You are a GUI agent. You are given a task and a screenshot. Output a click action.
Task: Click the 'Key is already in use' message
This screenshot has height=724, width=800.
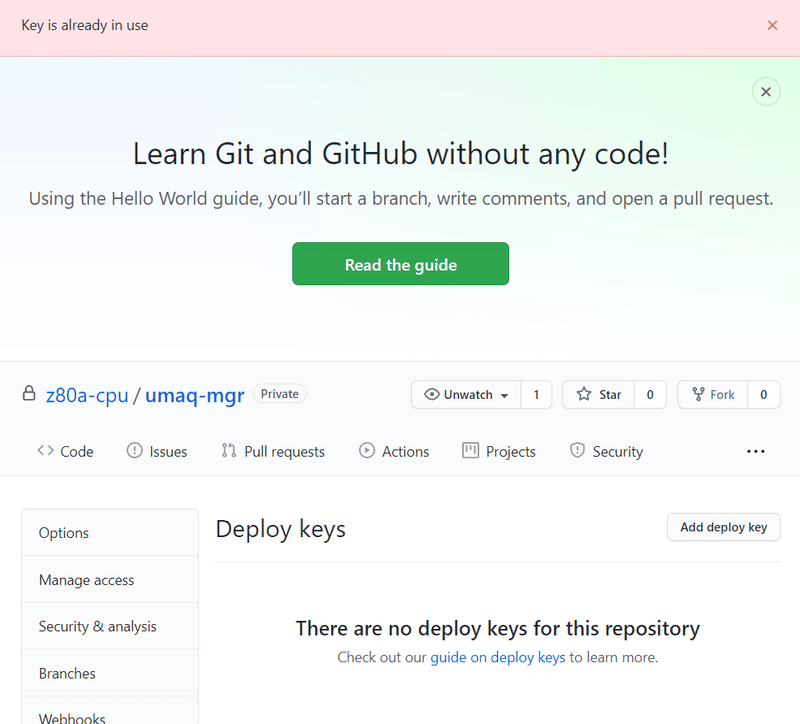coord(85,26)
